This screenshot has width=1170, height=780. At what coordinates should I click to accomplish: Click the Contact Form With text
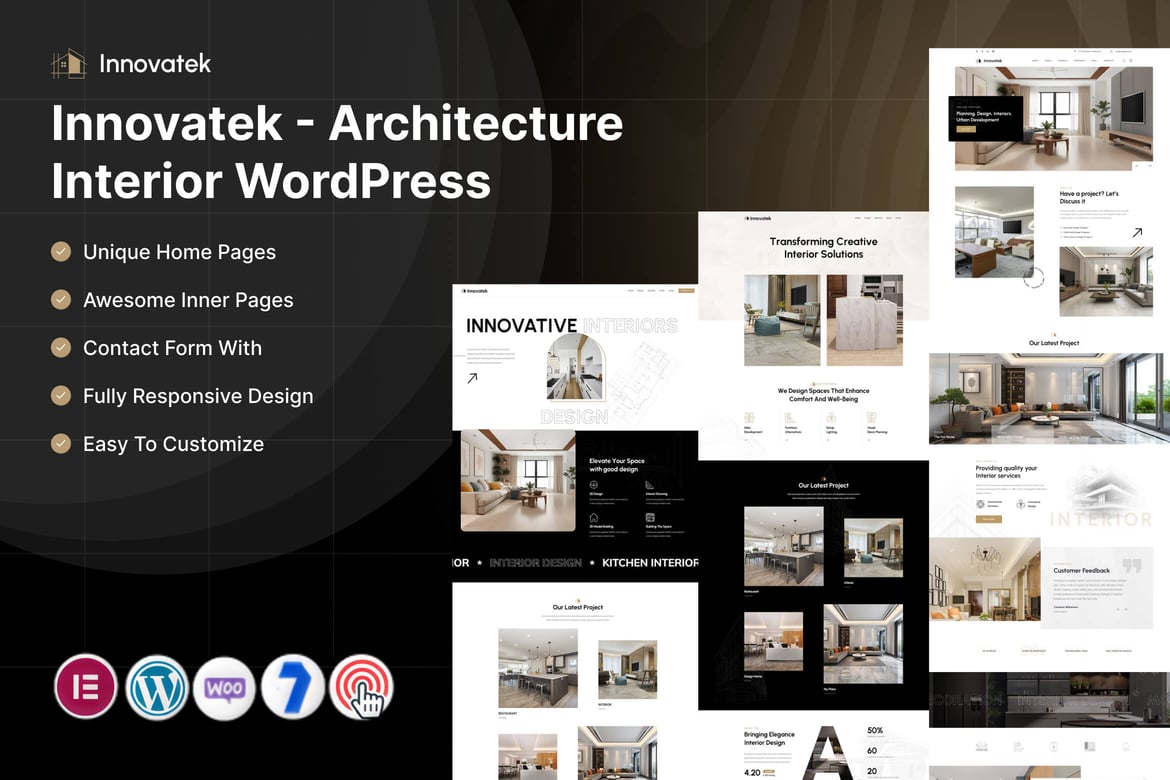pyautogui.click(x=172, y=348)
